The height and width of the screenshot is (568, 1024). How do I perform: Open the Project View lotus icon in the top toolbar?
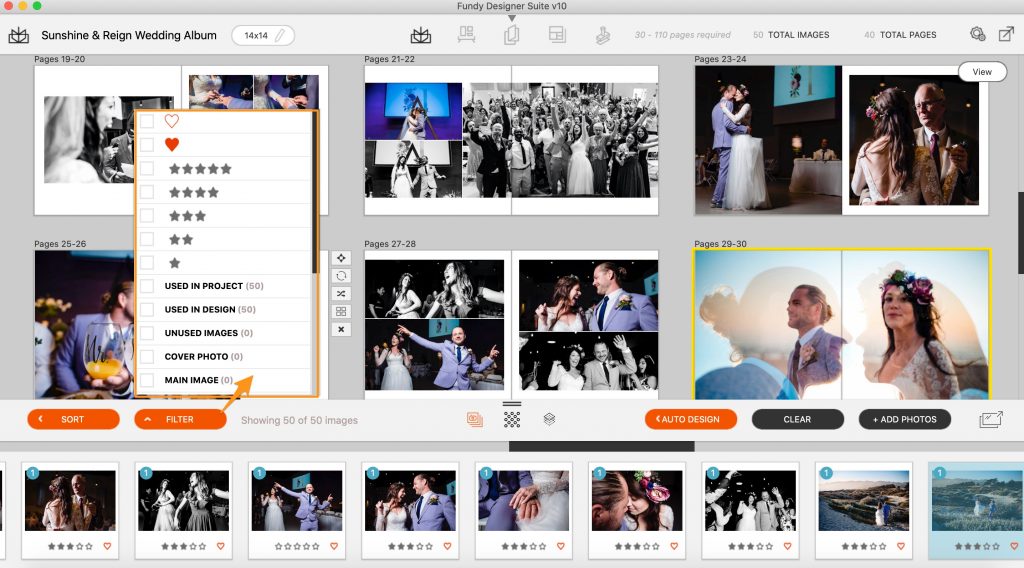(x=421, y=35)
